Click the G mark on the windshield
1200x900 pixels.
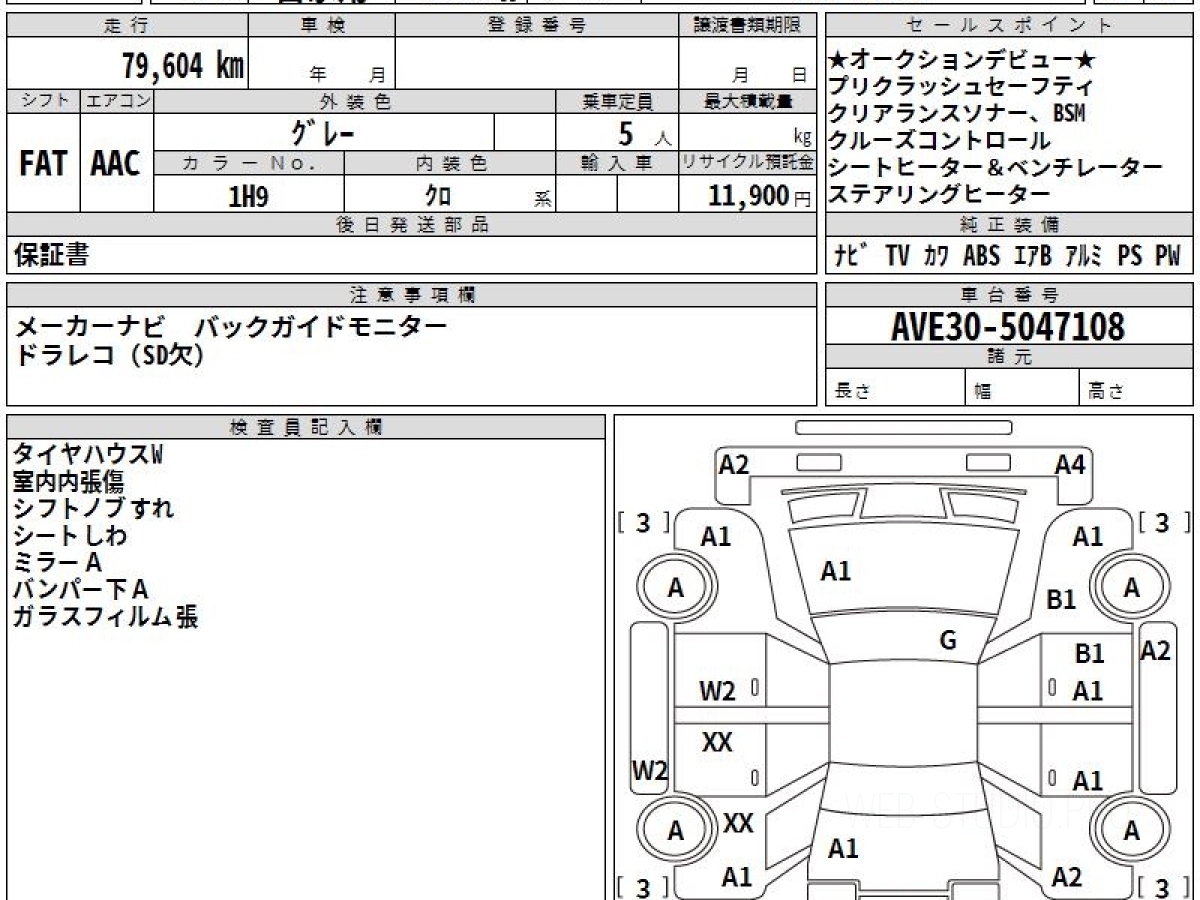tap(948, 641)
